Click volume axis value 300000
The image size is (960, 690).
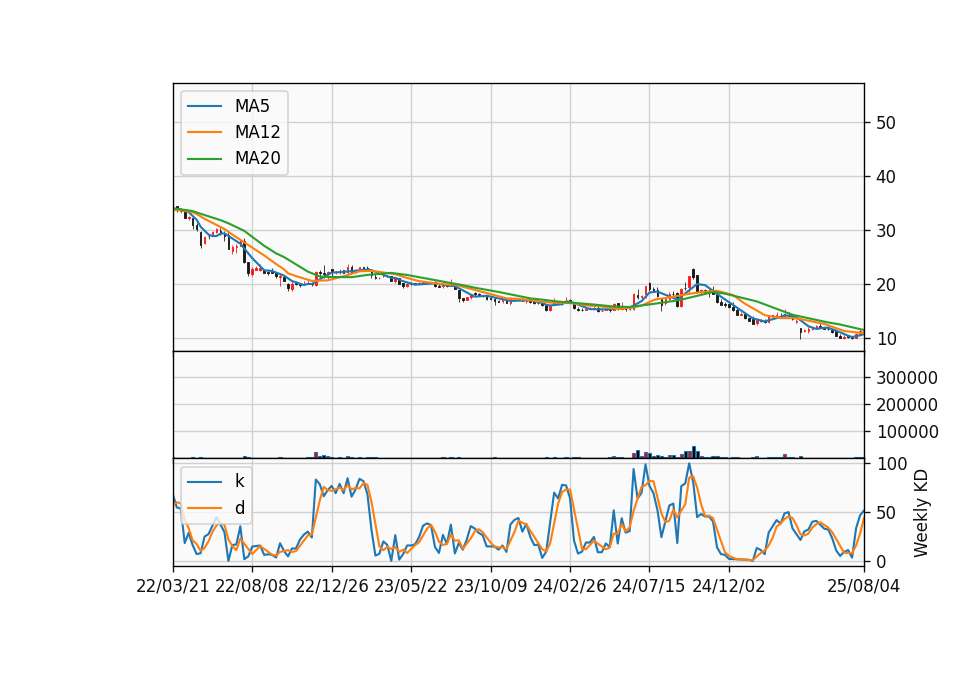[x=907, y=378]
